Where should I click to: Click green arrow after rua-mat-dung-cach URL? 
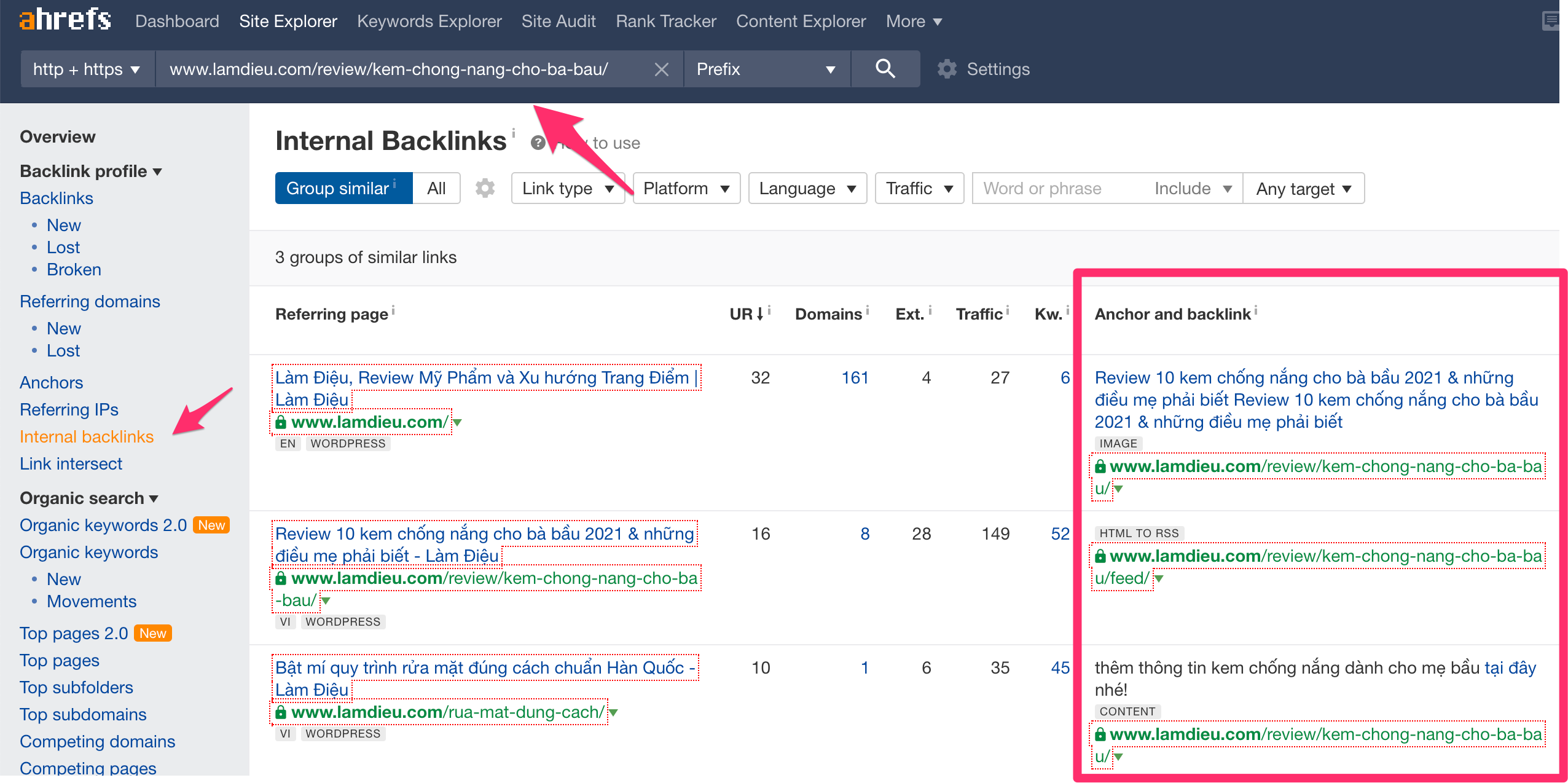(x=613, y=712)
